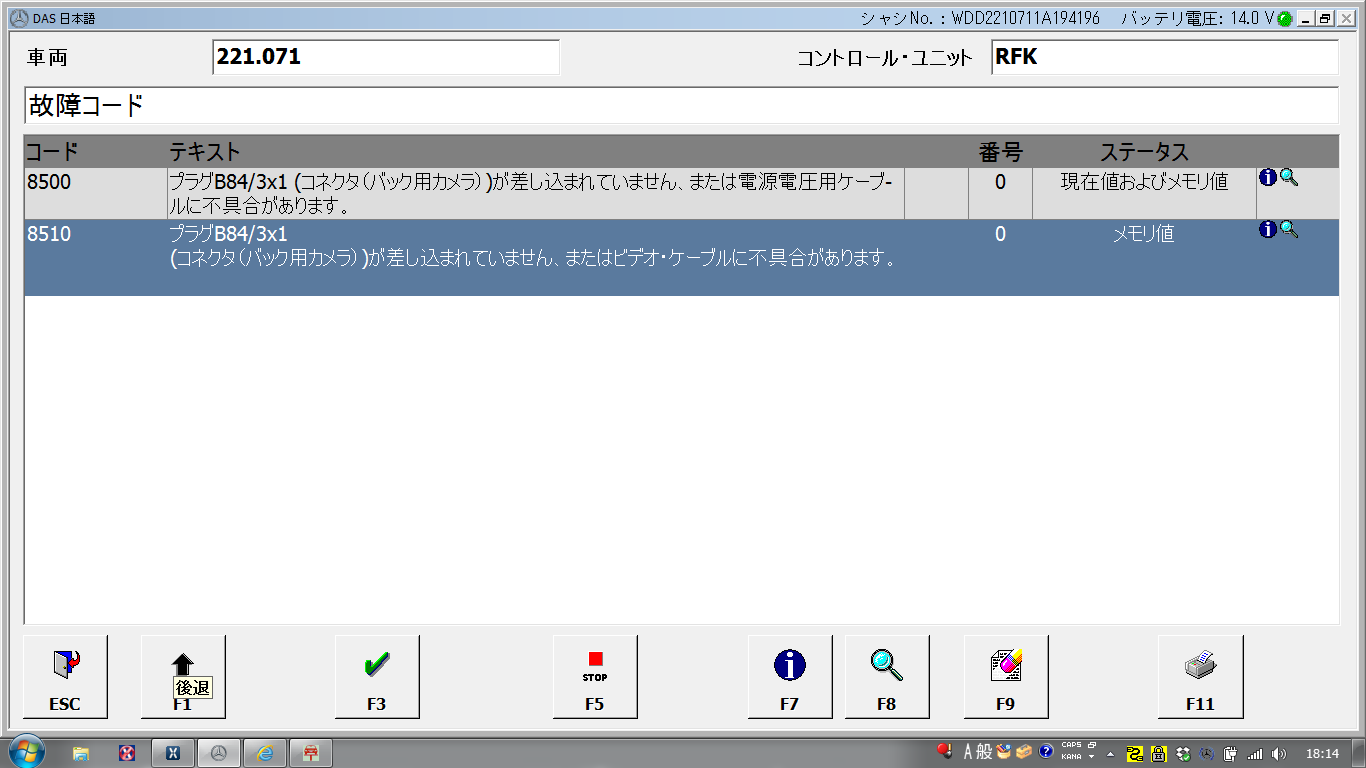Click the テキスト column header
1366x768 pixels.
pos(205,152)
